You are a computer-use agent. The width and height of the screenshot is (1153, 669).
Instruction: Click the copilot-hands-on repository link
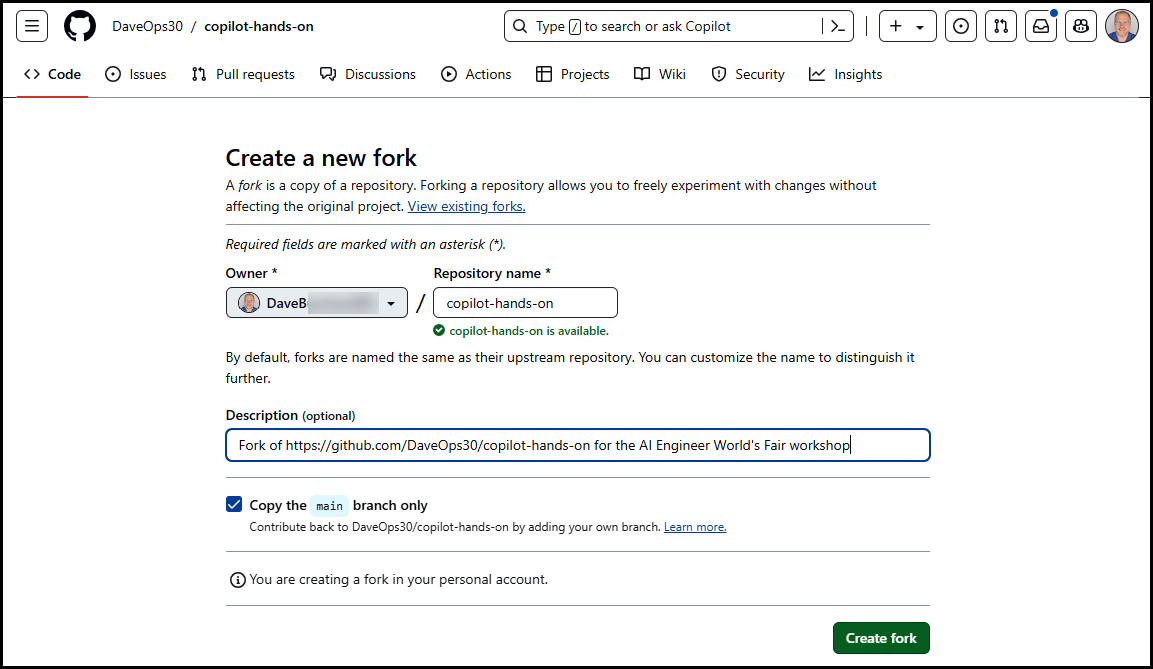click(259, 26)
